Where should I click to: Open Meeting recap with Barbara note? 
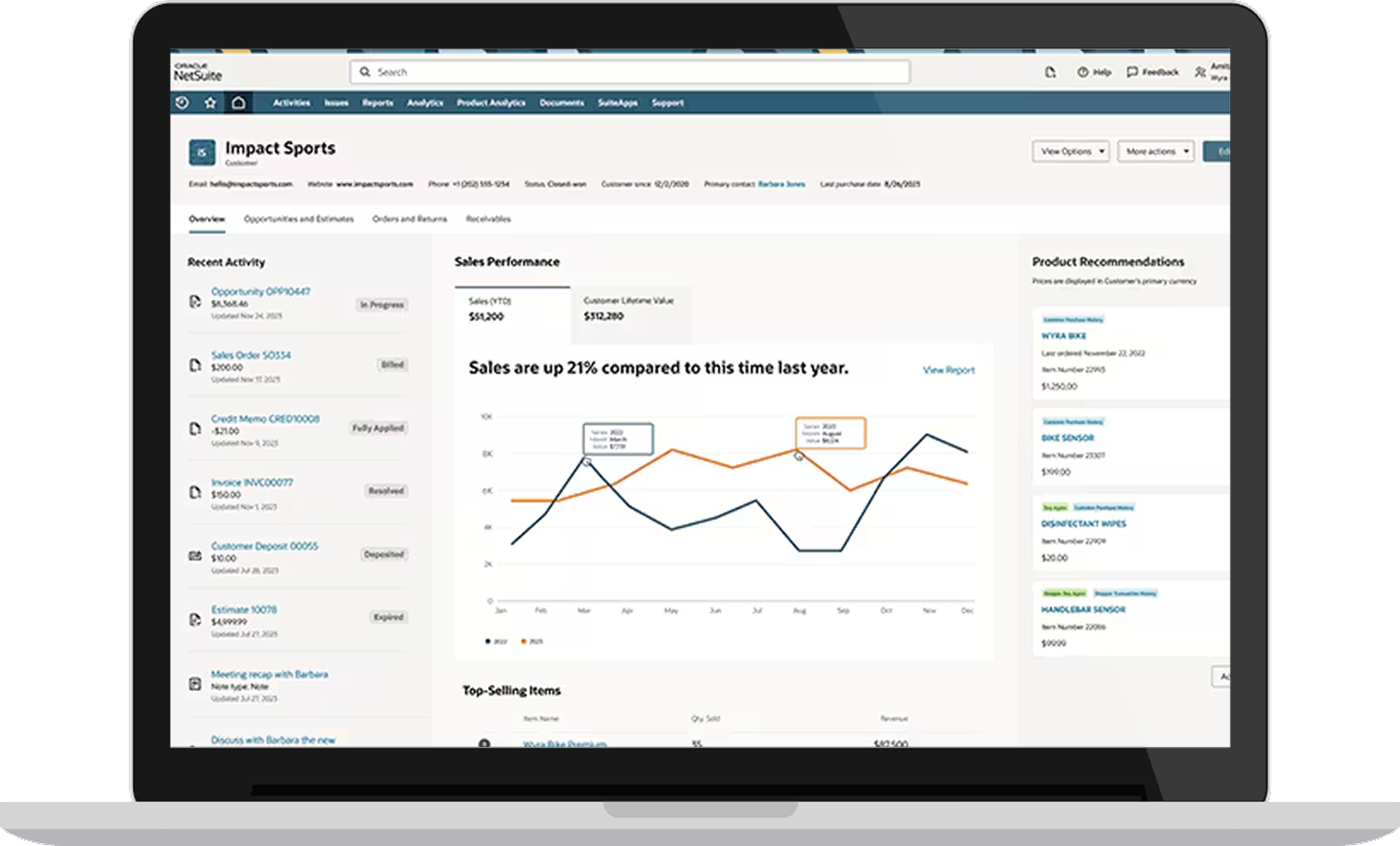pyautogui.click(x=269, y=673)
